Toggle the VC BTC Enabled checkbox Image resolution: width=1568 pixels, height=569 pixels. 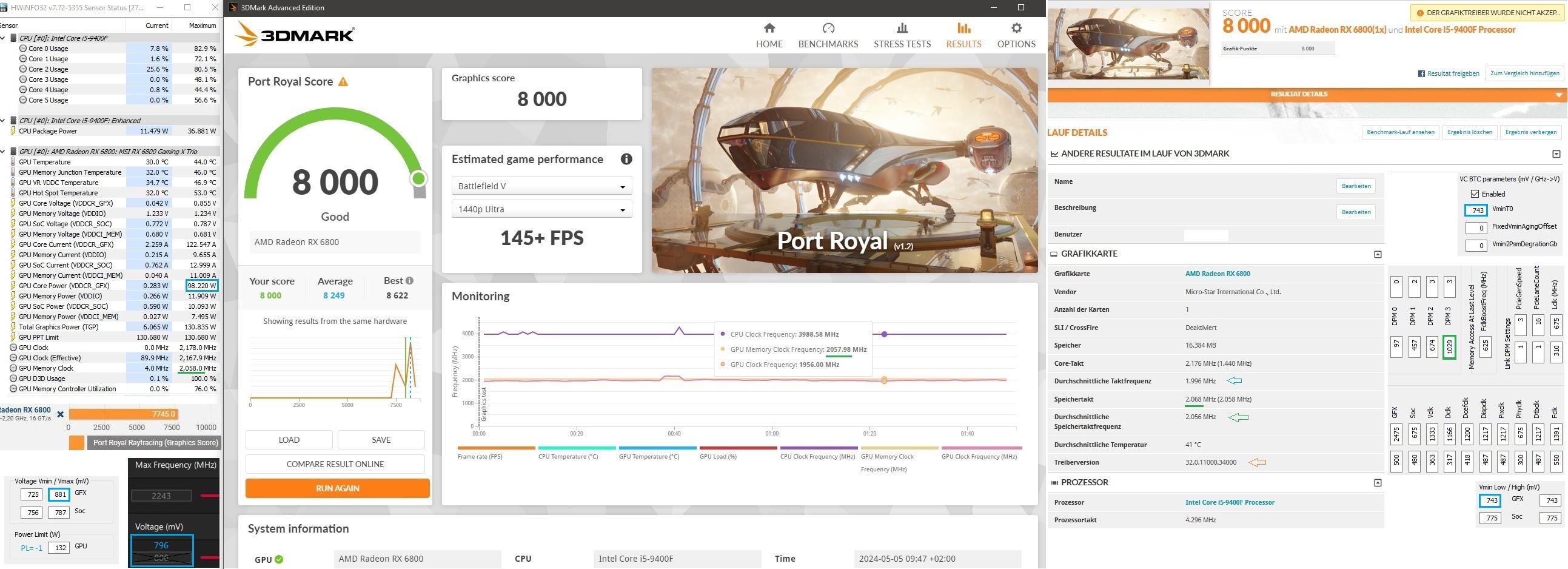(x=1474, y=194)
